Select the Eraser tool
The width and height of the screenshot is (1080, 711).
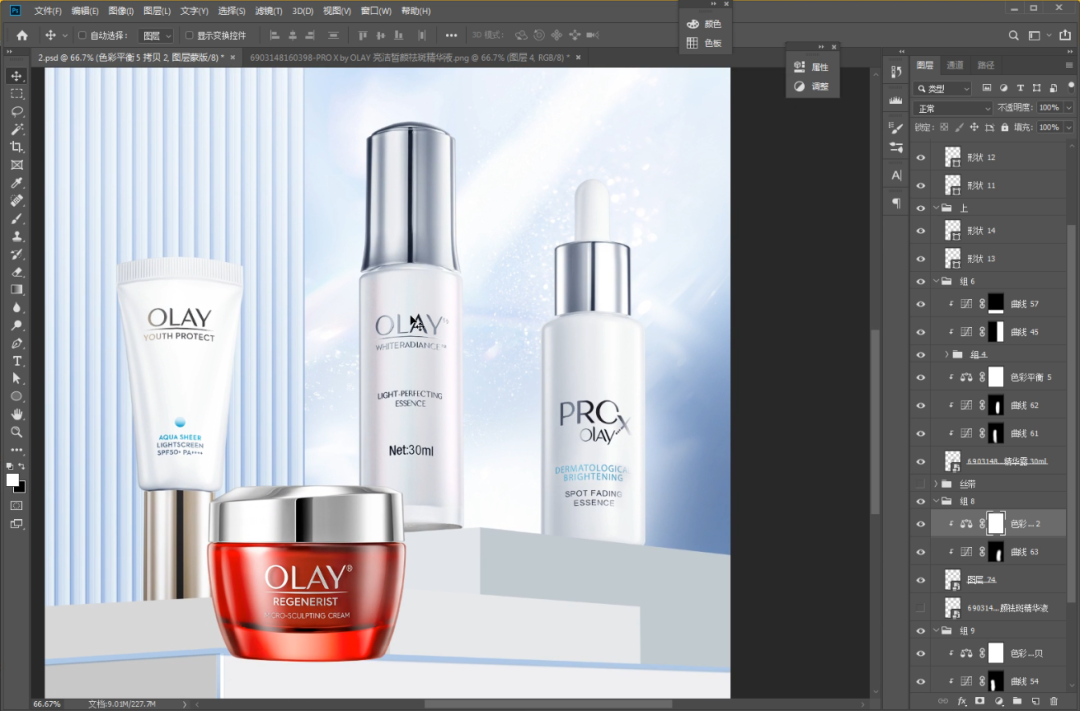click(x=17, y=272)
